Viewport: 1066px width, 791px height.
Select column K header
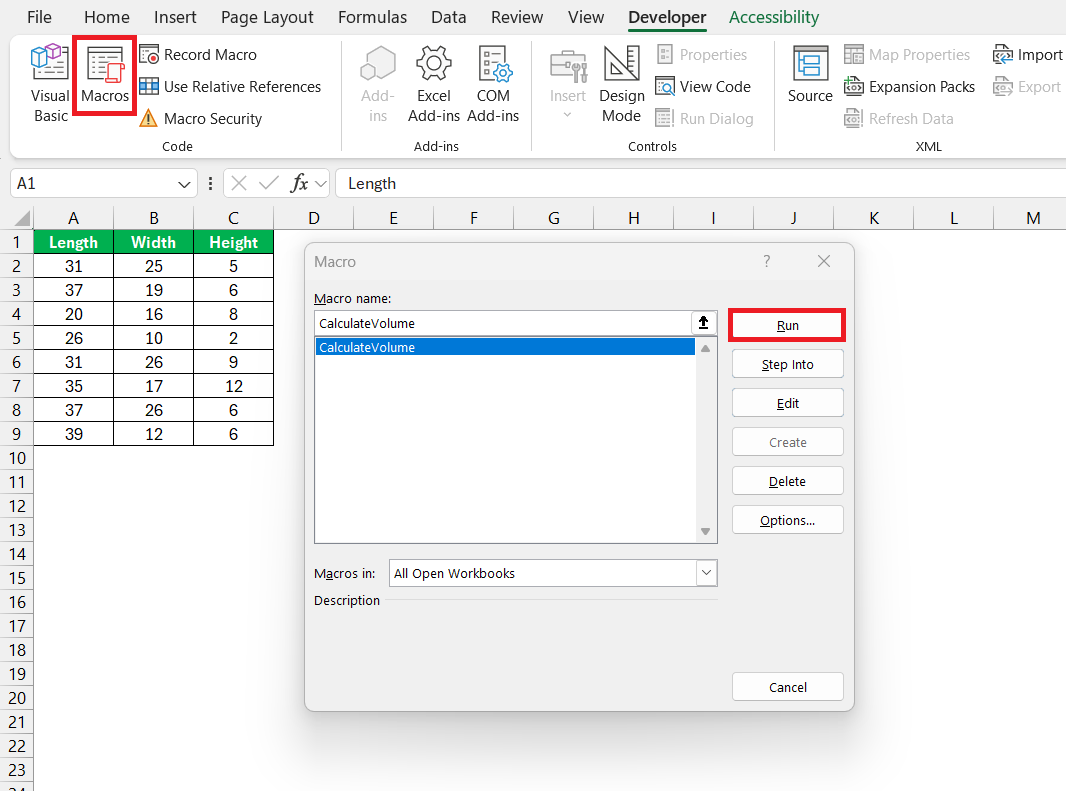coord(874,218)
